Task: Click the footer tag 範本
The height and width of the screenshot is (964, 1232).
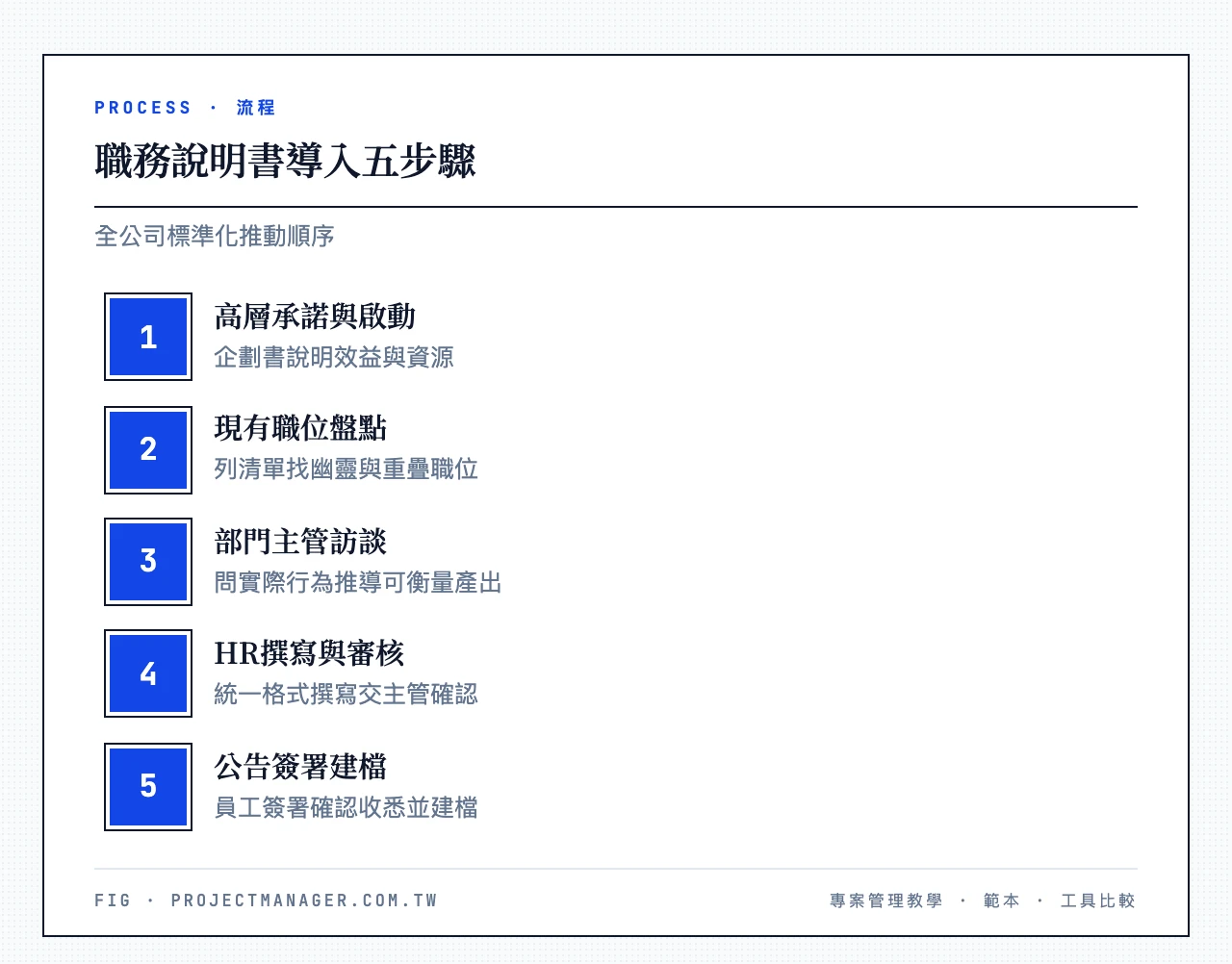Action: [x=1002, y=901]
